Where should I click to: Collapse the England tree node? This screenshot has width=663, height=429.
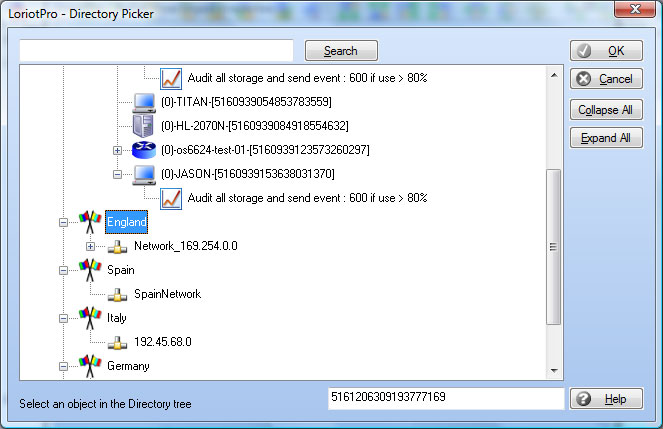[x=64, y=222]
